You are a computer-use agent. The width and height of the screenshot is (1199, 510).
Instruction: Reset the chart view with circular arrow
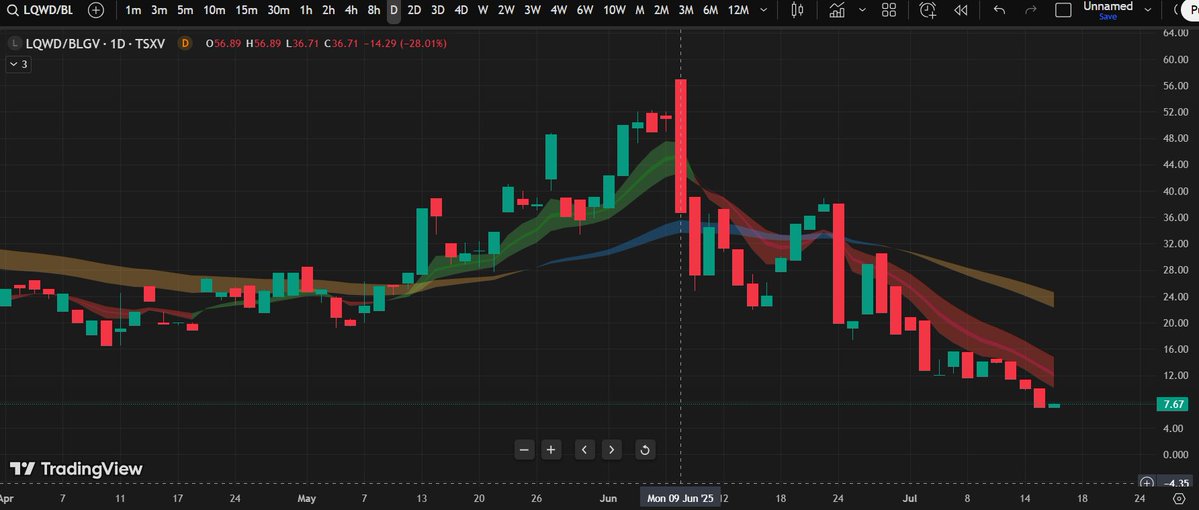[645, 450]
